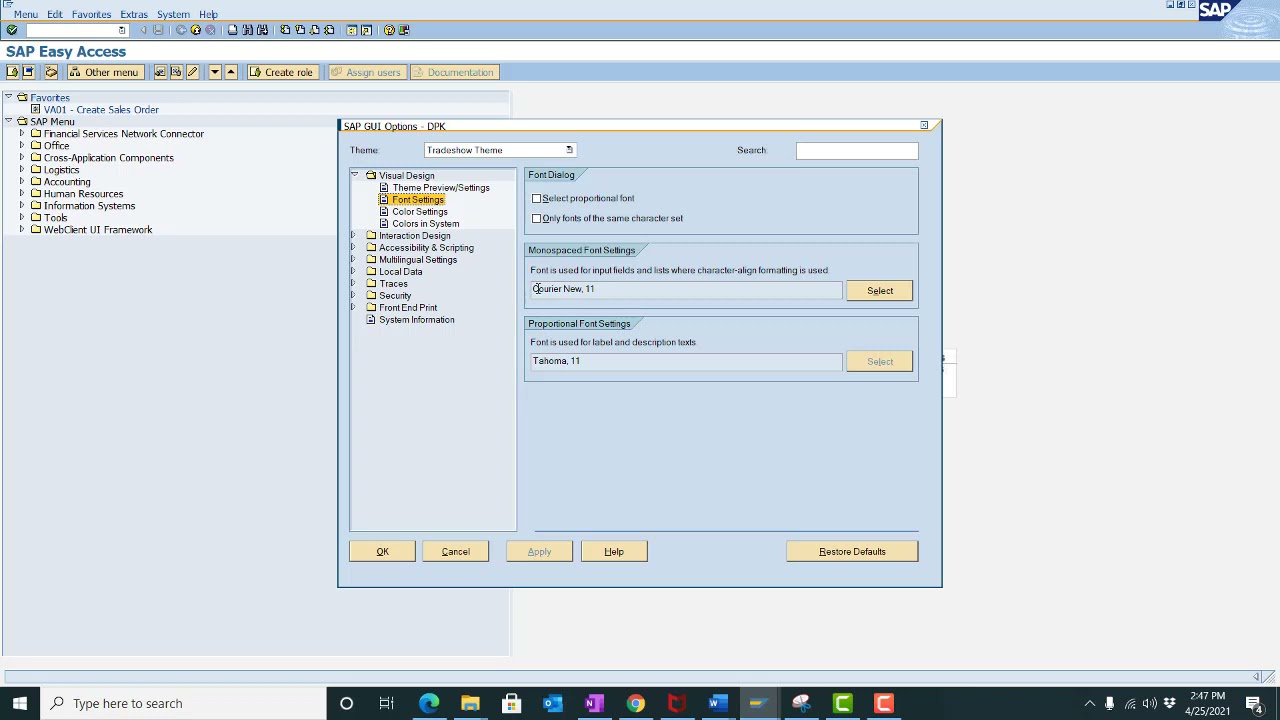The image size is (1280, 720).
Task: Toggle Only fonts of same character set
Action: (537, 218)
